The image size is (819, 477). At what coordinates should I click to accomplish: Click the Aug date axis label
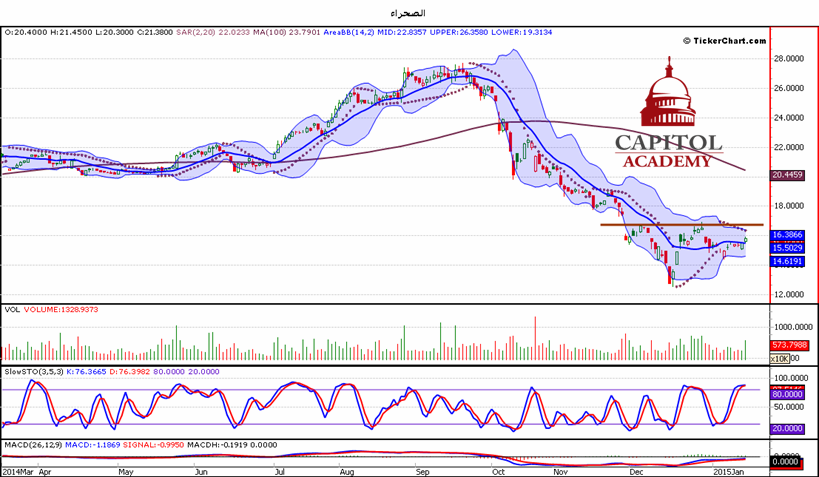tap(347, 472)
